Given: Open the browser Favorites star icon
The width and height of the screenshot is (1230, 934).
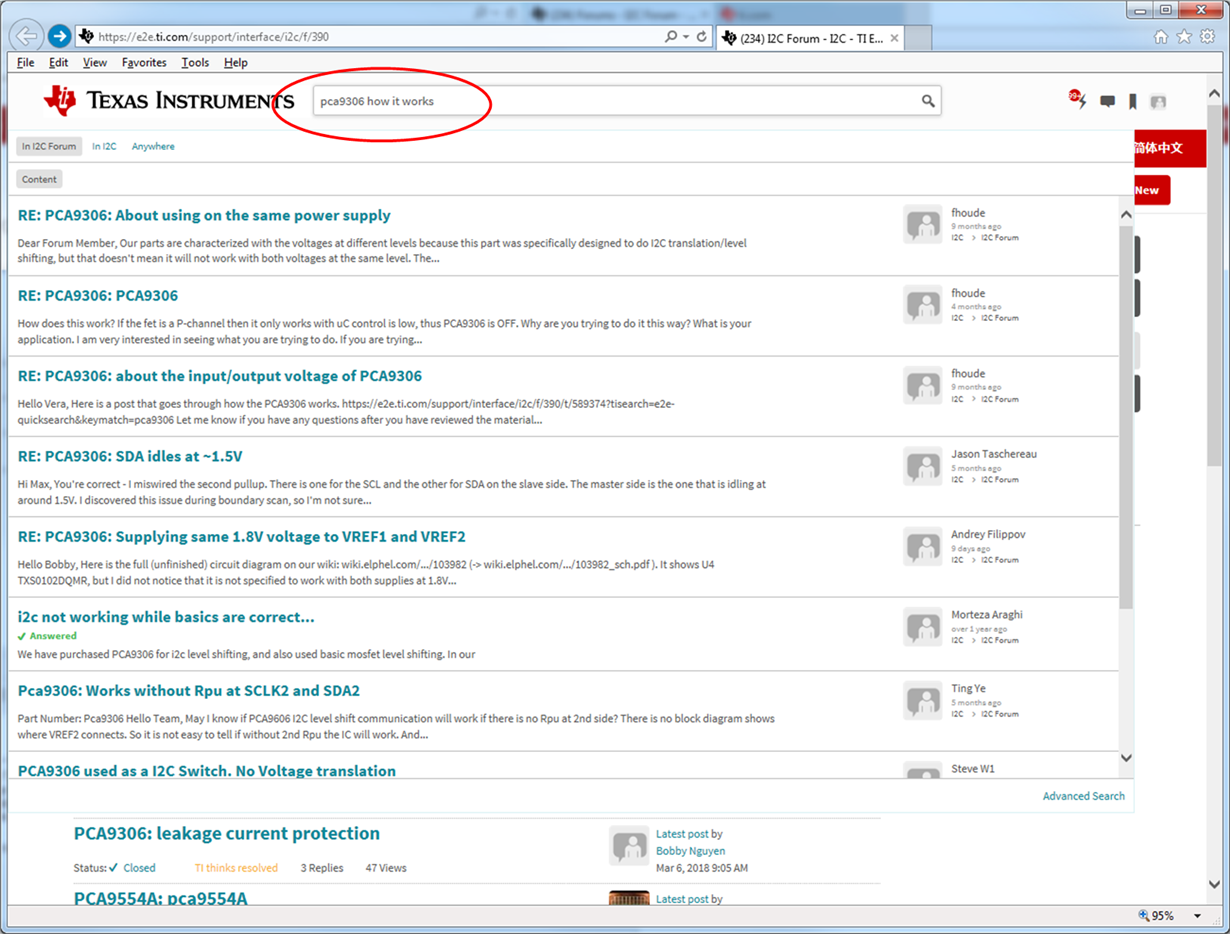Looking at the screenshot, I should 1184,36.
